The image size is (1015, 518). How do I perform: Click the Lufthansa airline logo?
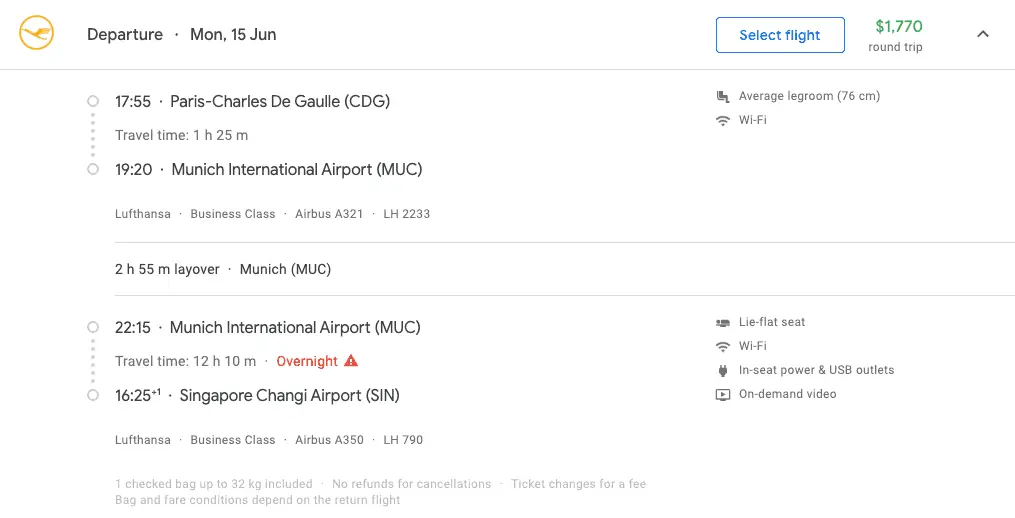(36, 35)
